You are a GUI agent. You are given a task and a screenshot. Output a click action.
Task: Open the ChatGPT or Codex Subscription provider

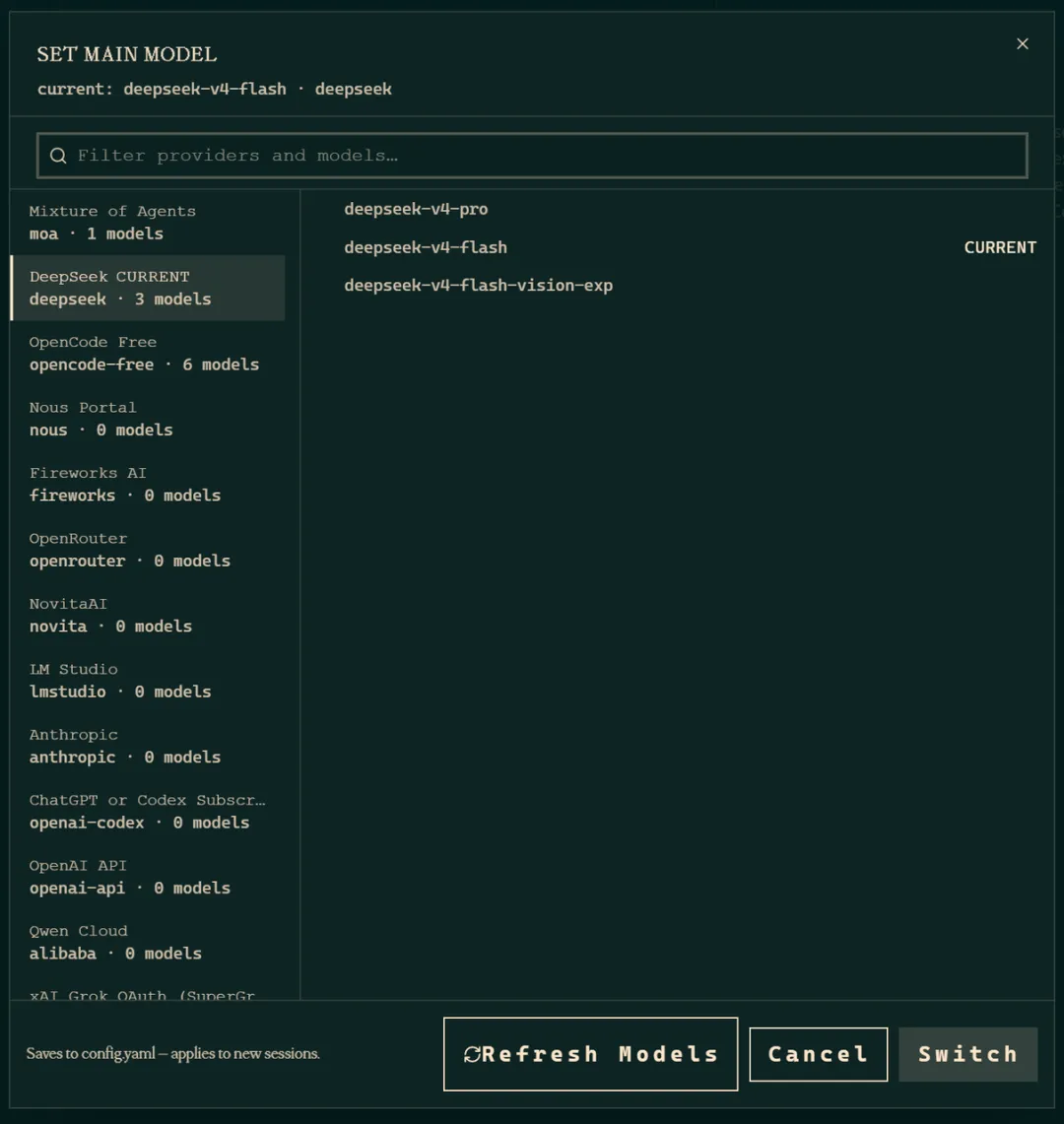pos(149,811)
